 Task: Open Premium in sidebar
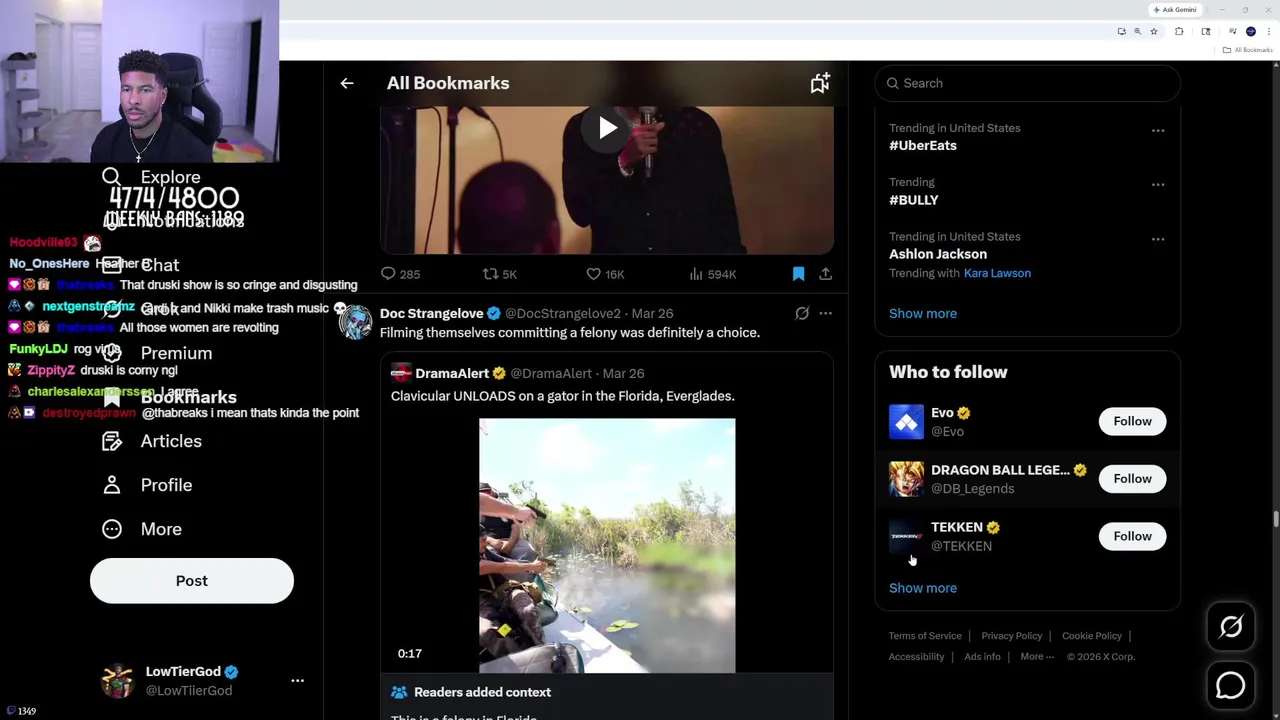pyautogui.click(x=158, y=353)
